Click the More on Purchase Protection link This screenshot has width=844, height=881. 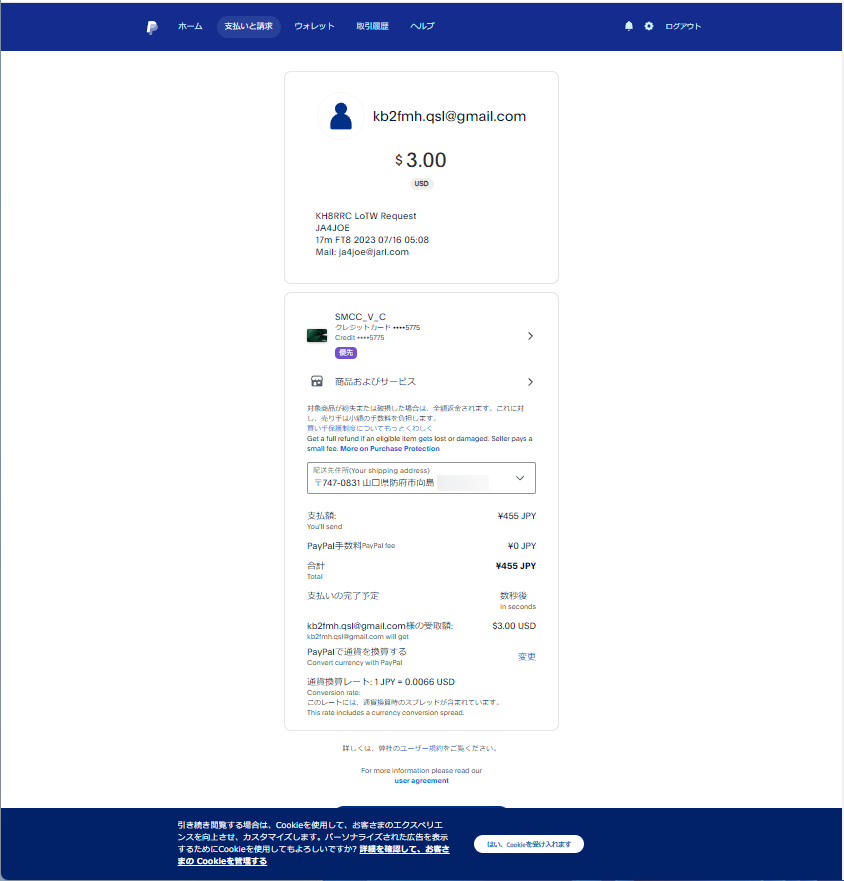coord(389,448)
